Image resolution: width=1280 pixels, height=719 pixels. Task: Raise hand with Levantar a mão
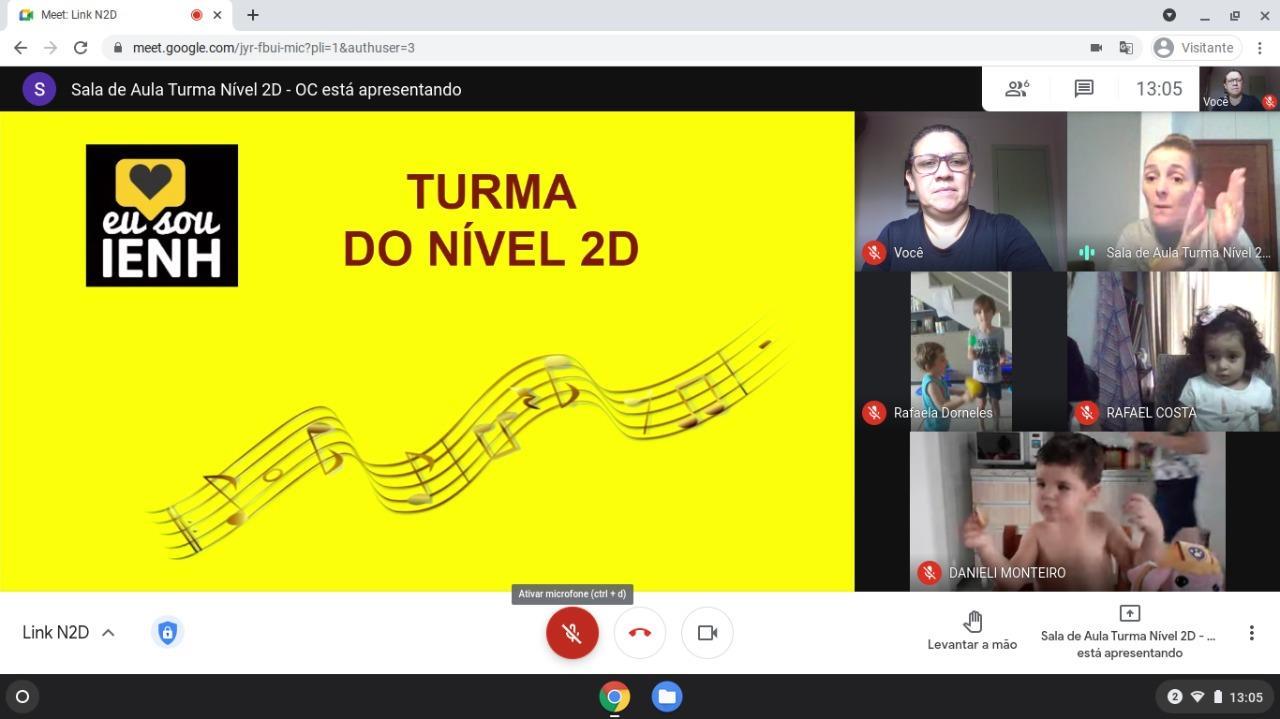972,631
